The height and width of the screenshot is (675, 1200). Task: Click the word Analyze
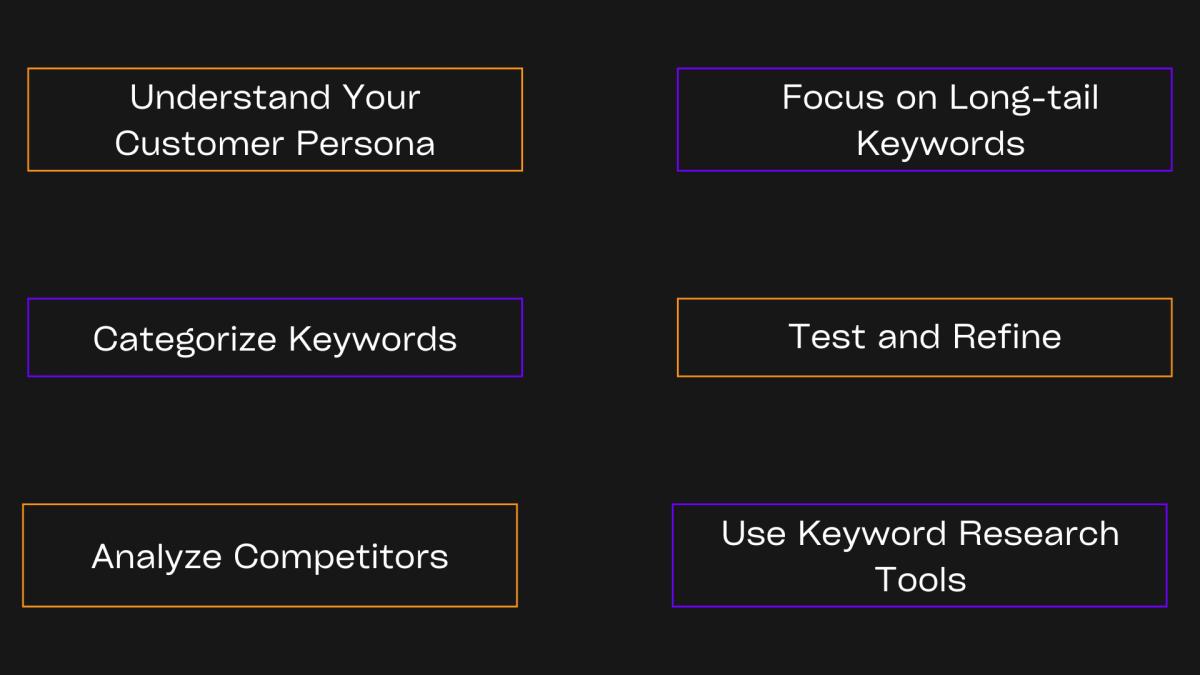click(158, 556)
